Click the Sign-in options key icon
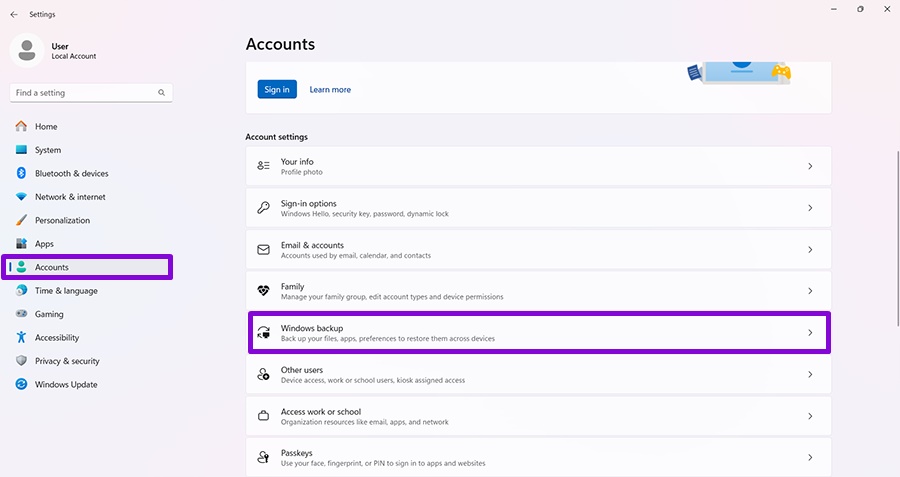The height and width of the screenshot is (477, 900). 263,208
